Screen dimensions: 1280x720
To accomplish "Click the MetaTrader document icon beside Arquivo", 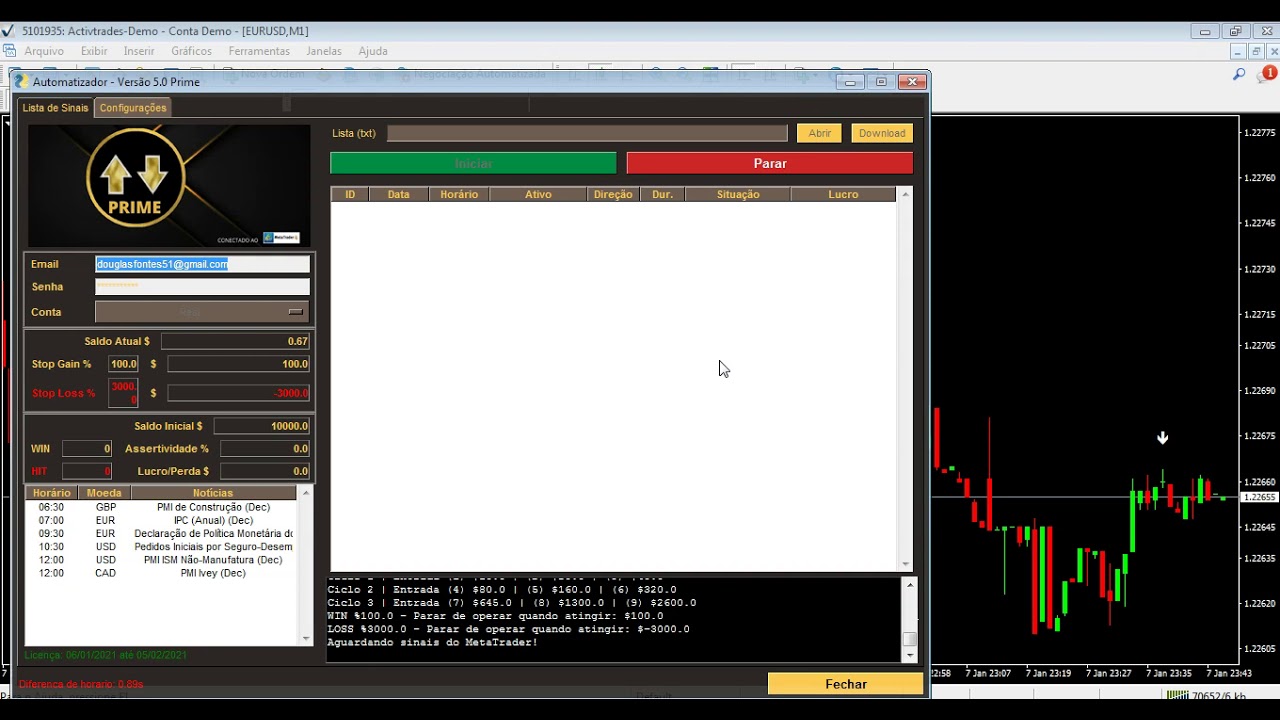I will 10,51.
